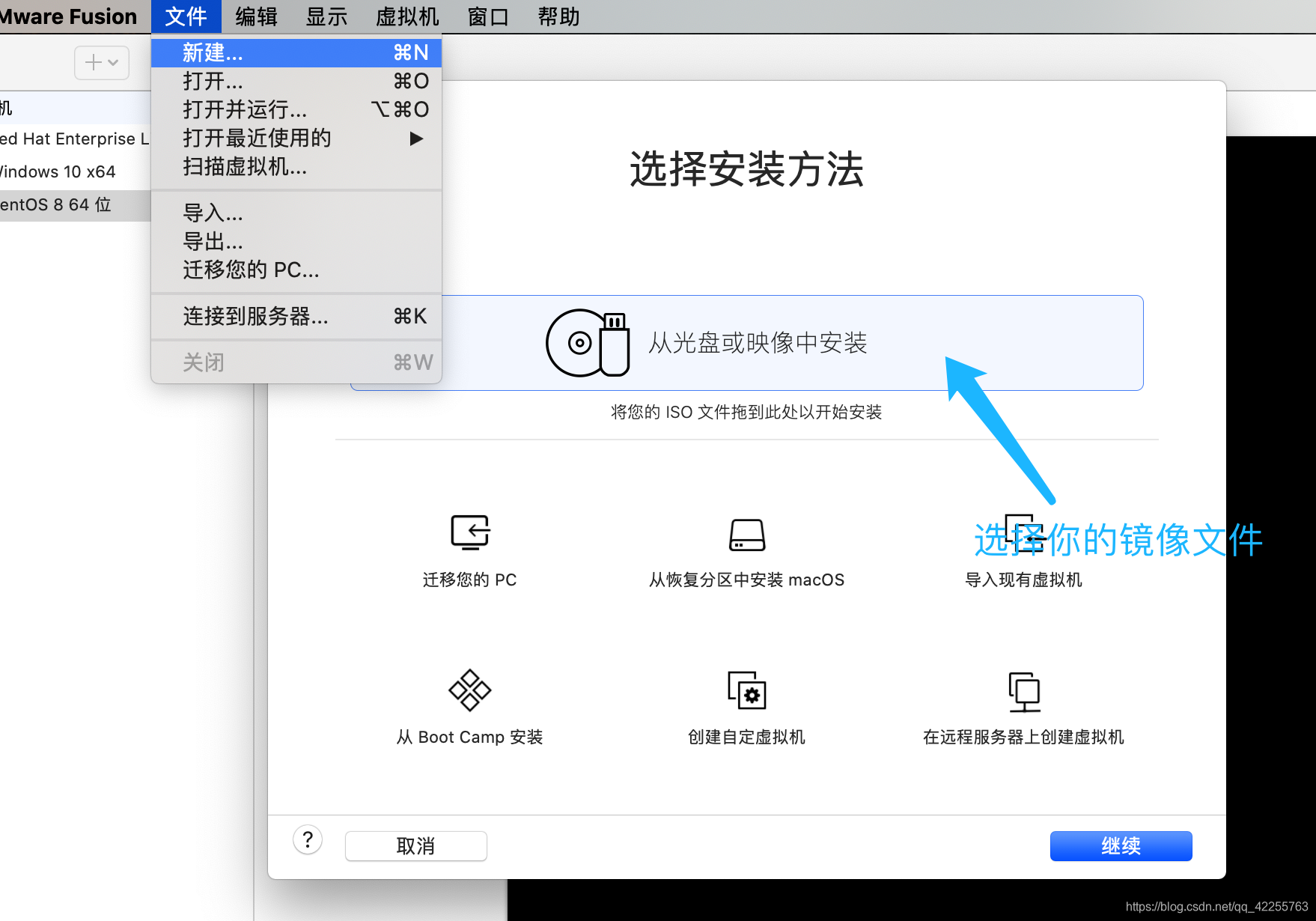Click the create custom virtual machine icon

coord(747,690)
